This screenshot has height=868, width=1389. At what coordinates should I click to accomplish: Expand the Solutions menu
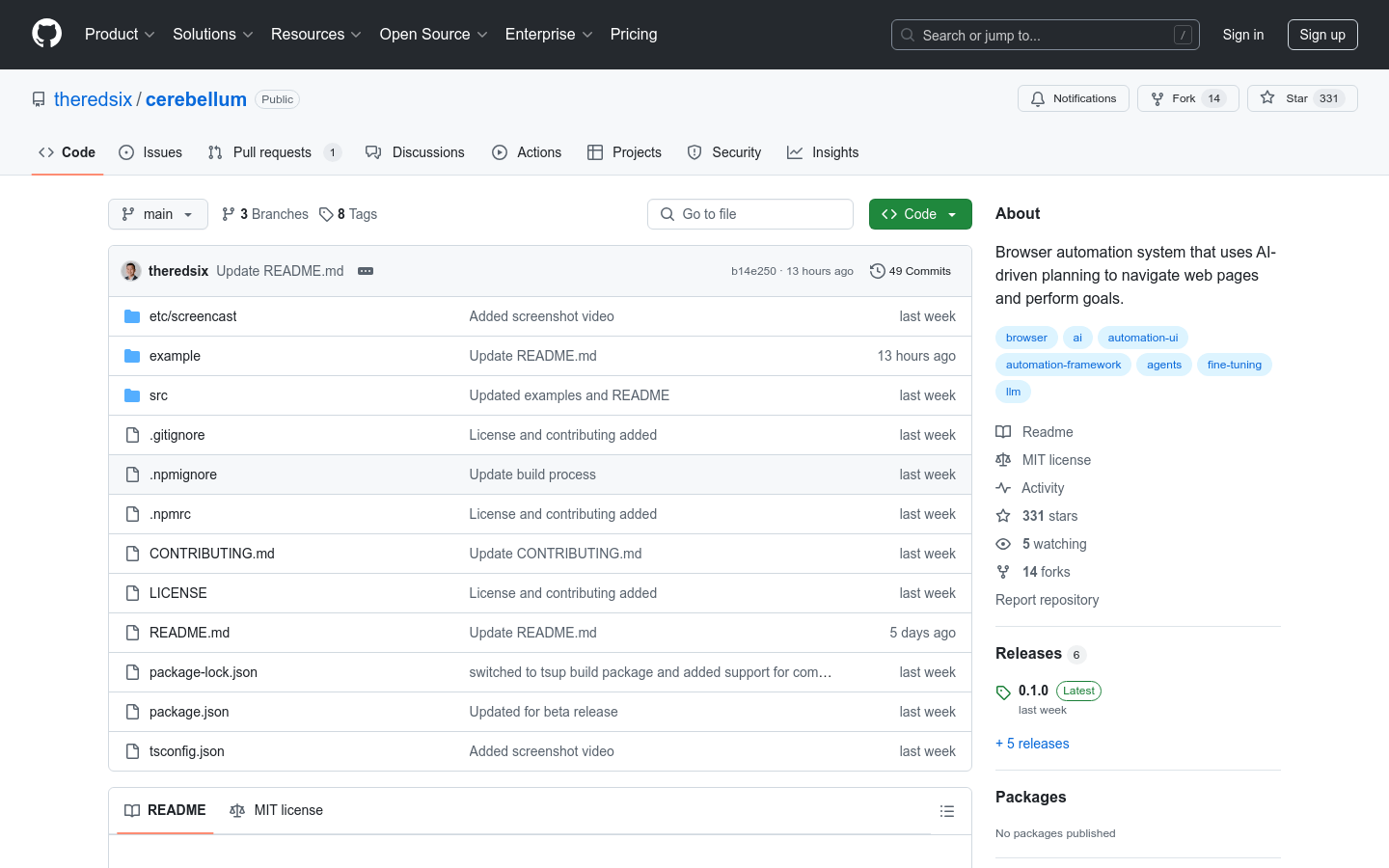[213, 35]
